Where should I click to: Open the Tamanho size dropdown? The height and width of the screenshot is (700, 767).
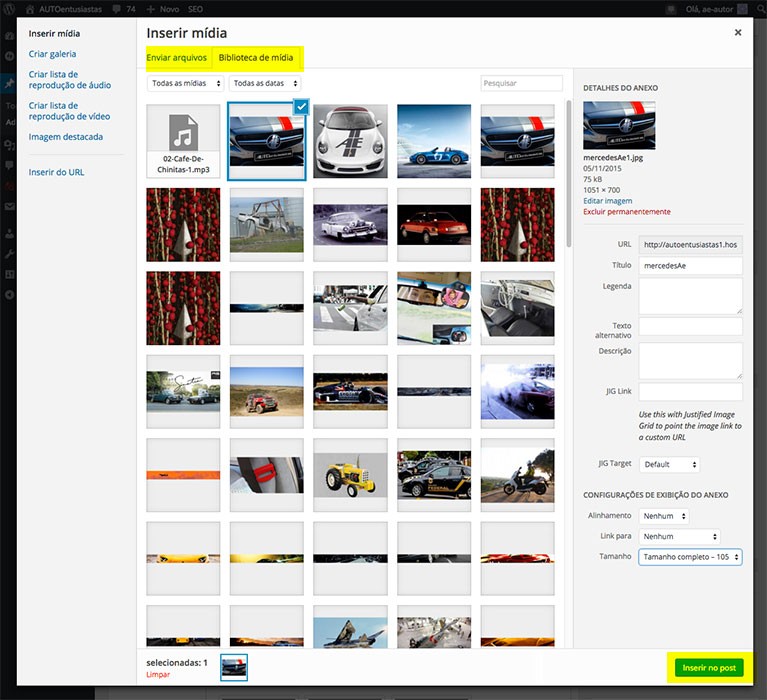point(690,557)
